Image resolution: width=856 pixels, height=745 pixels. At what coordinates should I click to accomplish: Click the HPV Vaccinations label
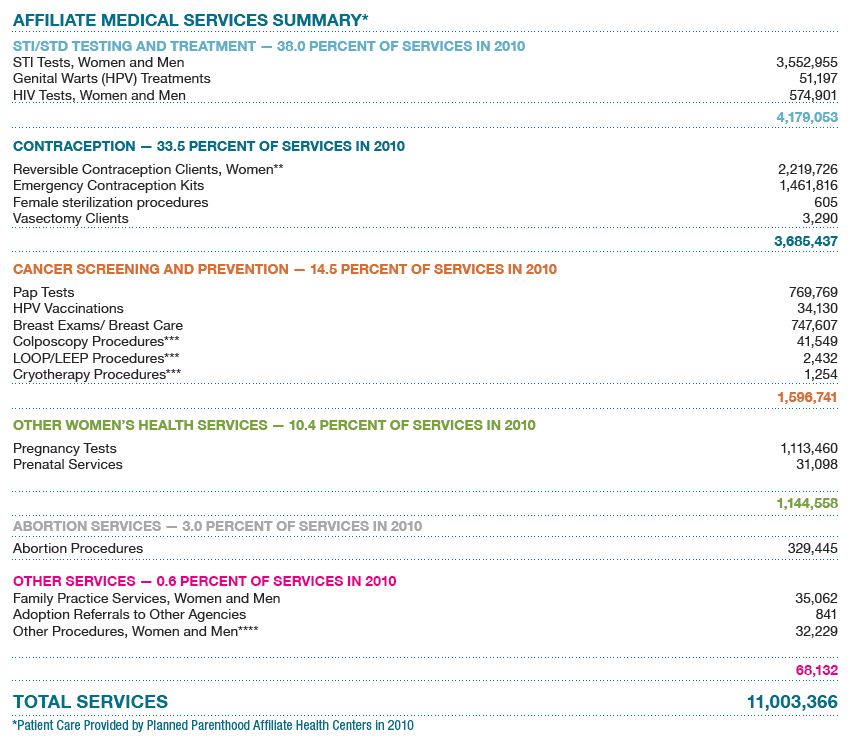pyautogui.click(x=68, y=309)
